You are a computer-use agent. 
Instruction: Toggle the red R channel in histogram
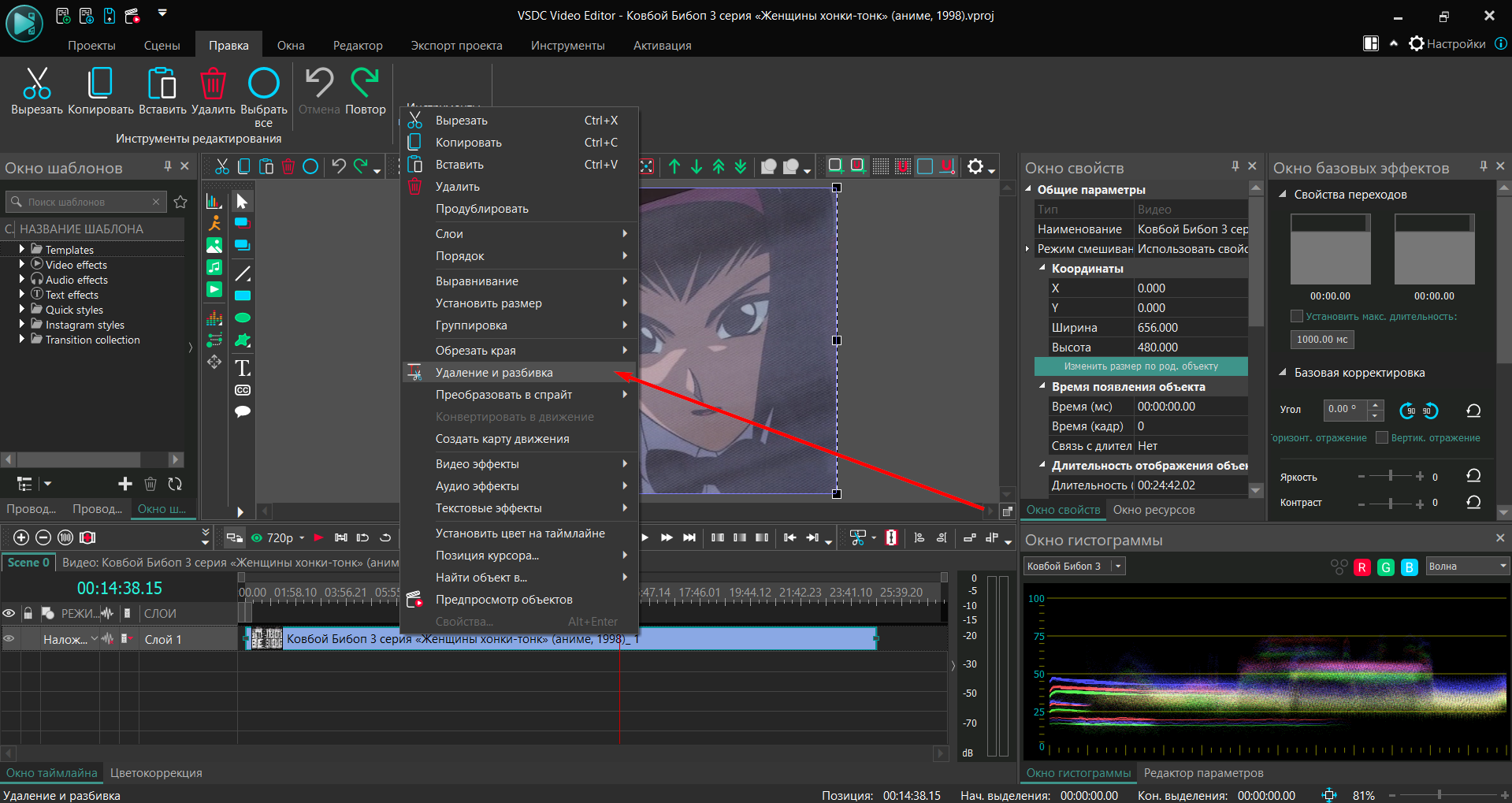(x=1362, y=567)
